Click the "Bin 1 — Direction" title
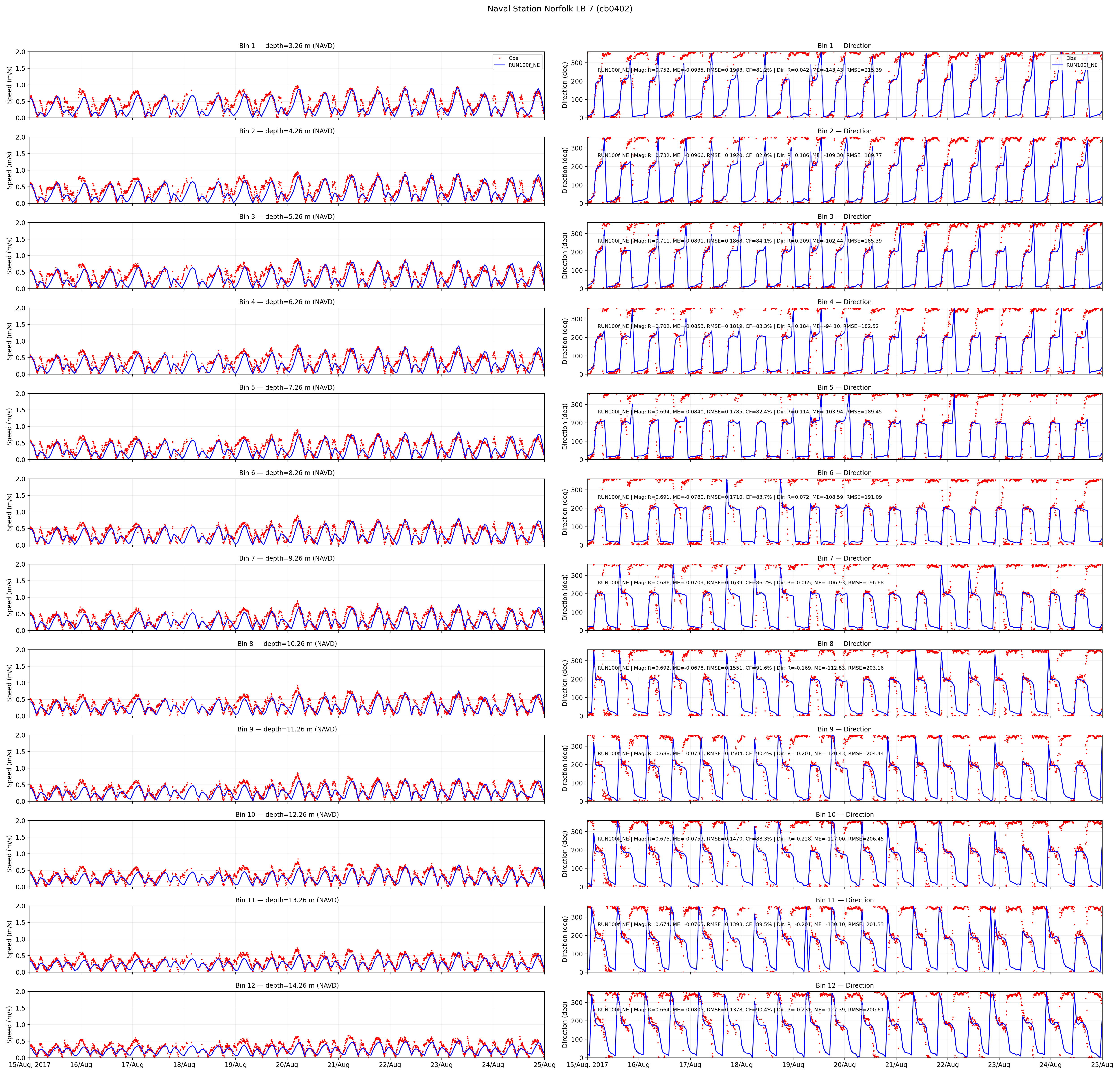This screenshot has width=1120, height=1075. [x=844, y=46]
